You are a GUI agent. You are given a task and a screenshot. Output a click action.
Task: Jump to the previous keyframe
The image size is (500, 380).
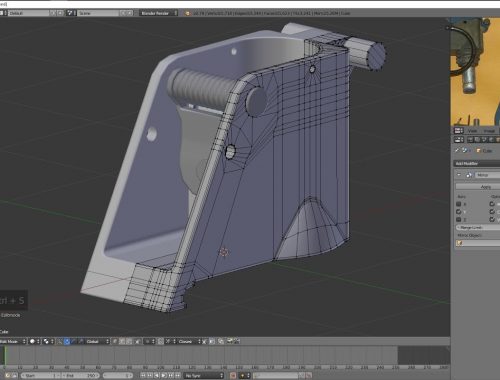coord(150,375)
